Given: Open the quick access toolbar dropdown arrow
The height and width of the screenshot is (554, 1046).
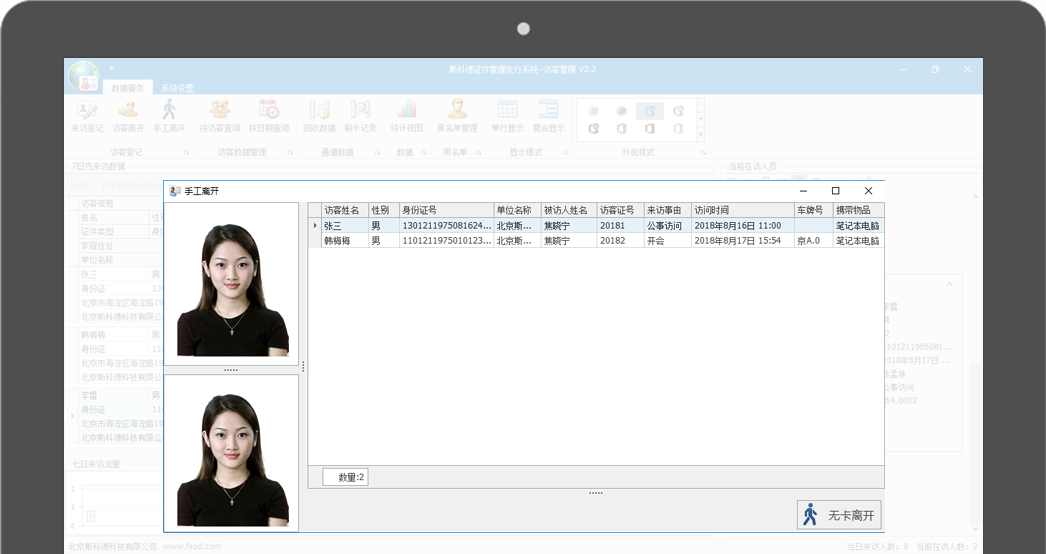Looking at the screenshot, I should 111,68.
